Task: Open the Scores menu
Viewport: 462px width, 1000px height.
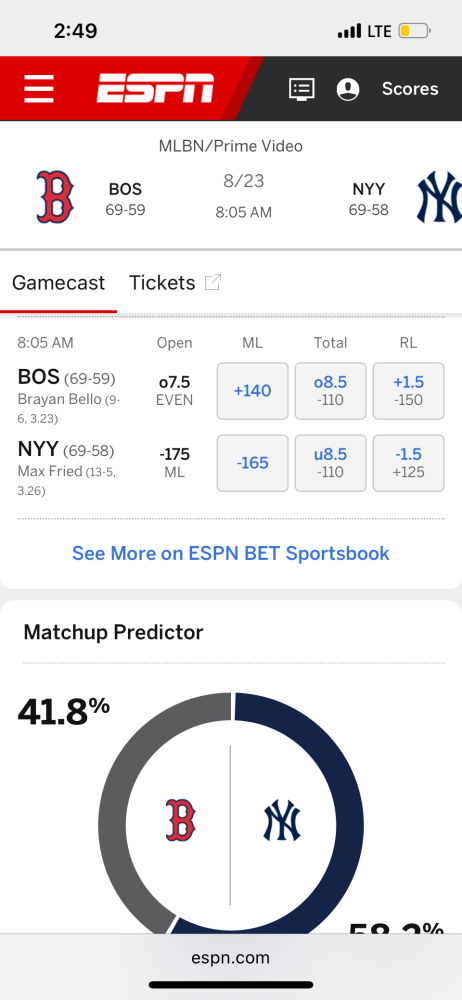Action: [410, 89]
